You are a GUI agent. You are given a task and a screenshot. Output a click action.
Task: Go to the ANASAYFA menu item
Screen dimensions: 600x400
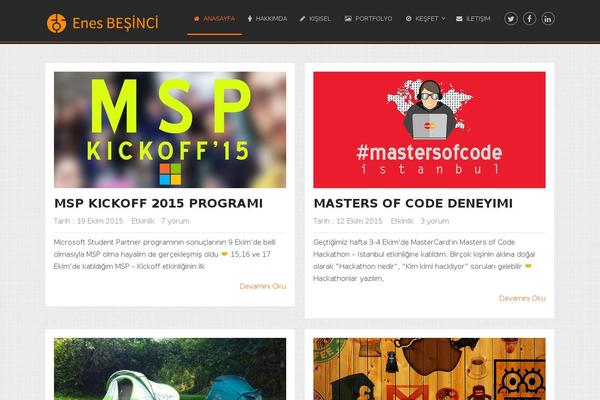214,19
